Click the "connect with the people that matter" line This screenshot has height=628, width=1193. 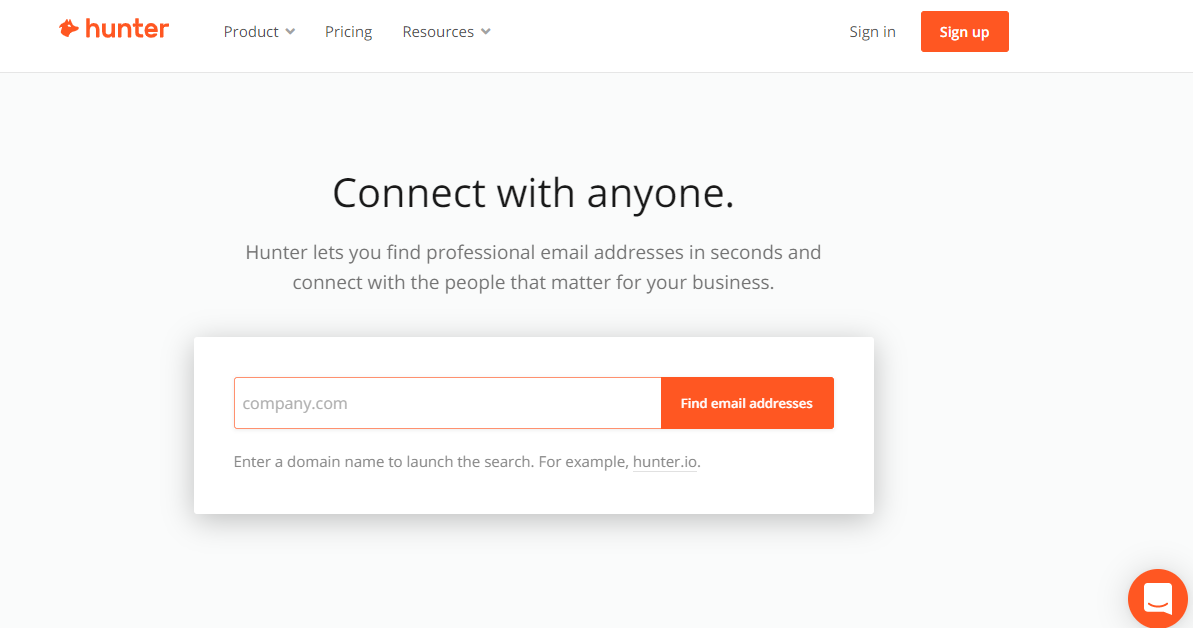[x=533, y=282]
